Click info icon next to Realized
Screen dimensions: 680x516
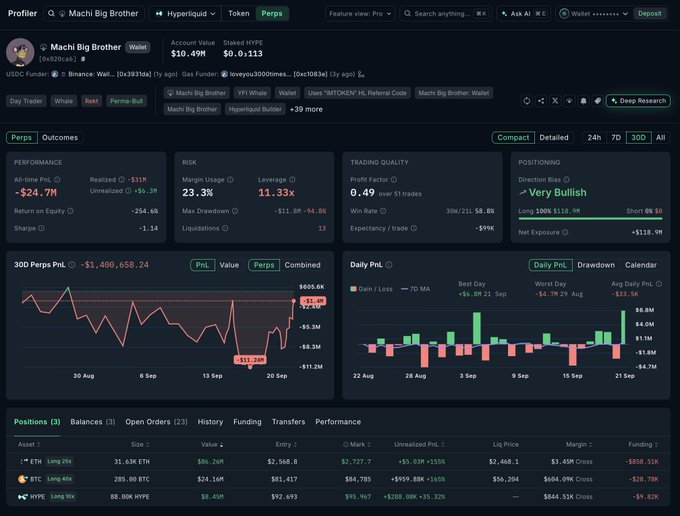(121, 180)
